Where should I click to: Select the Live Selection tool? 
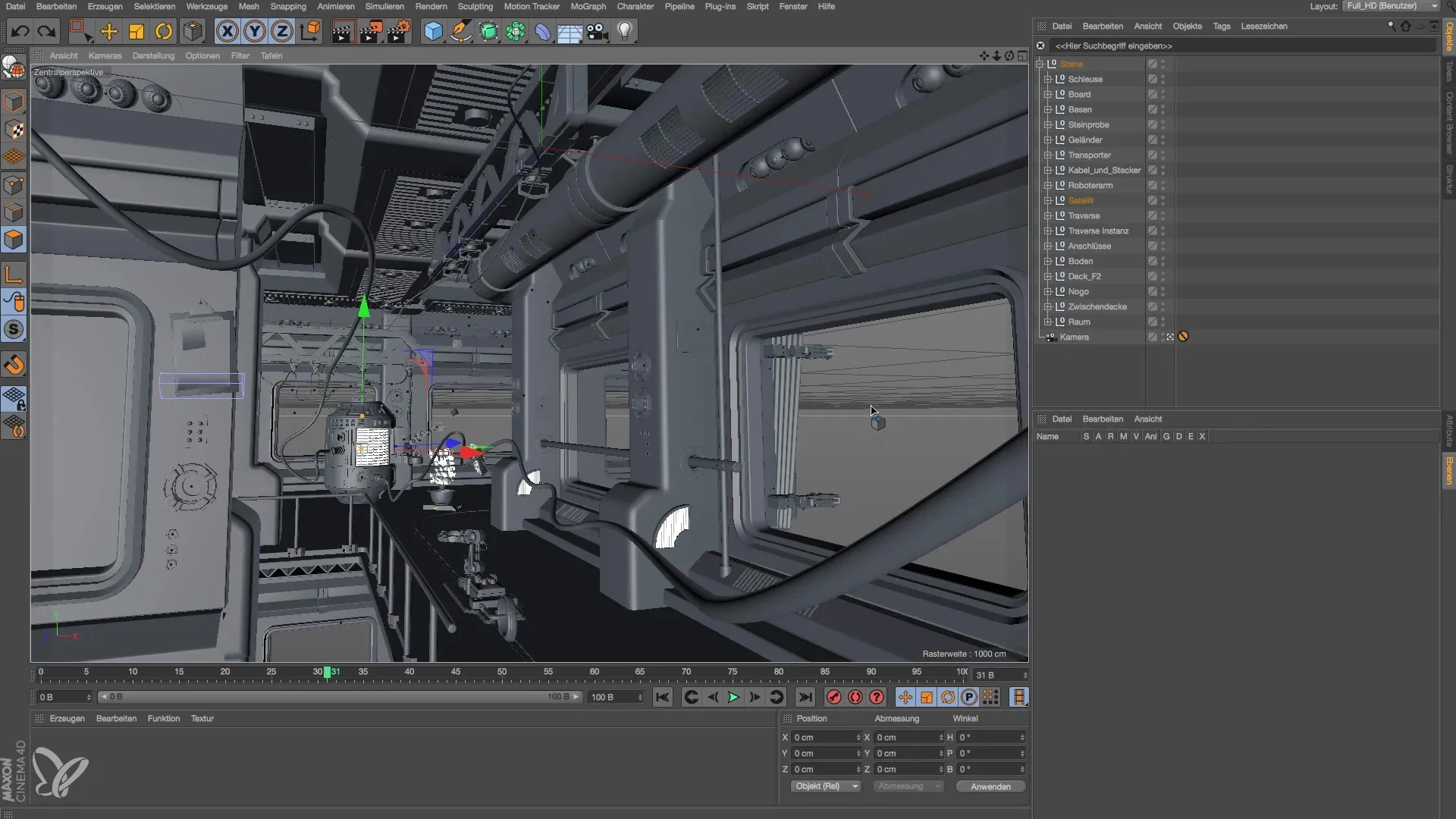(x=80, y=31)
